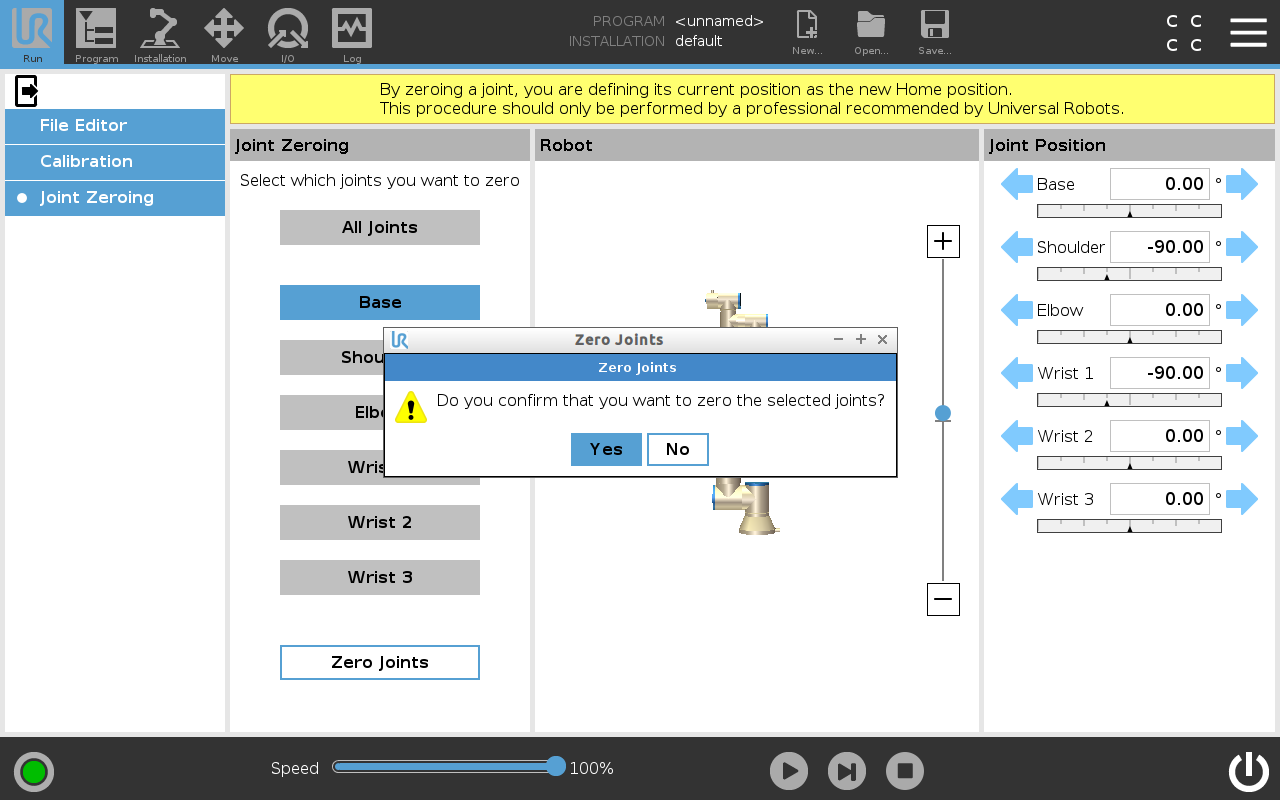1280x800 pixels.
Task: Increase Base joint with right arrow
Action: (x=1242, y=184)
